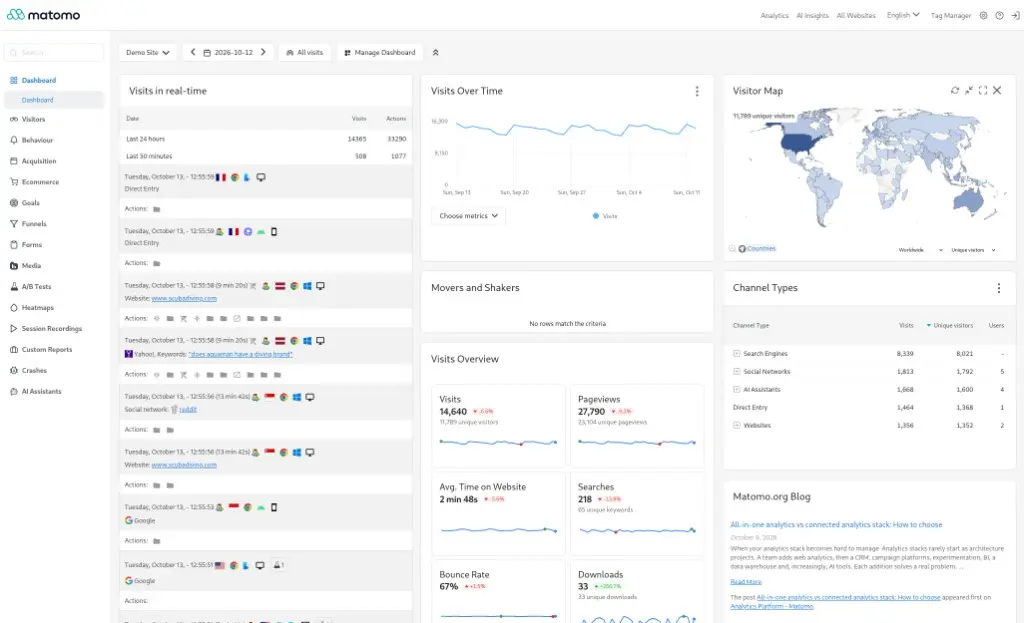Click the Matomo logo
The height and width of the screenshot is (623, 1024).
[x=43, y=14]
